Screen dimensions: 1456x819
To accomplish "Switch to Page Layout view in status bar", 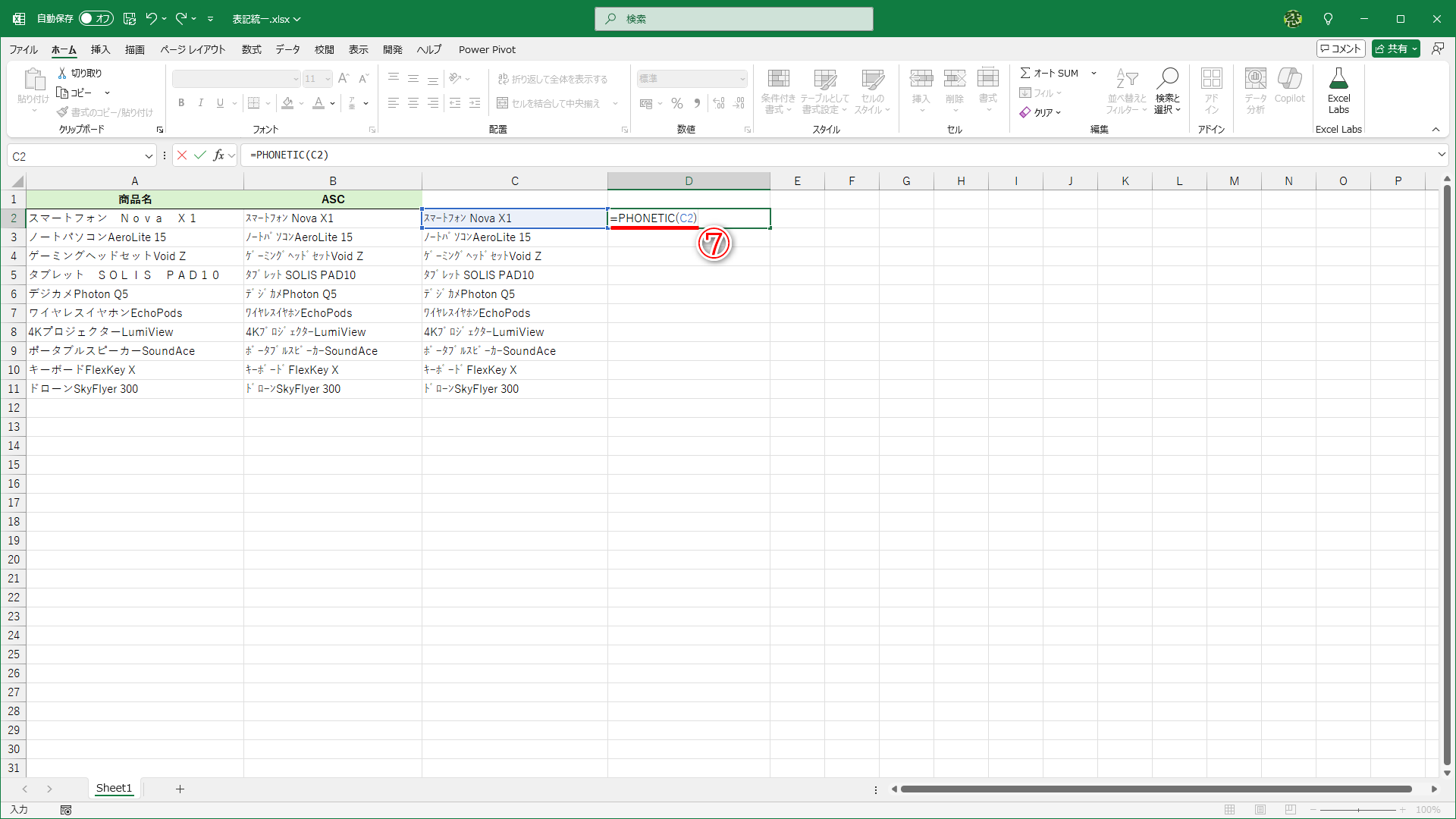I will pyautogui.click(x=1260, y=810).
